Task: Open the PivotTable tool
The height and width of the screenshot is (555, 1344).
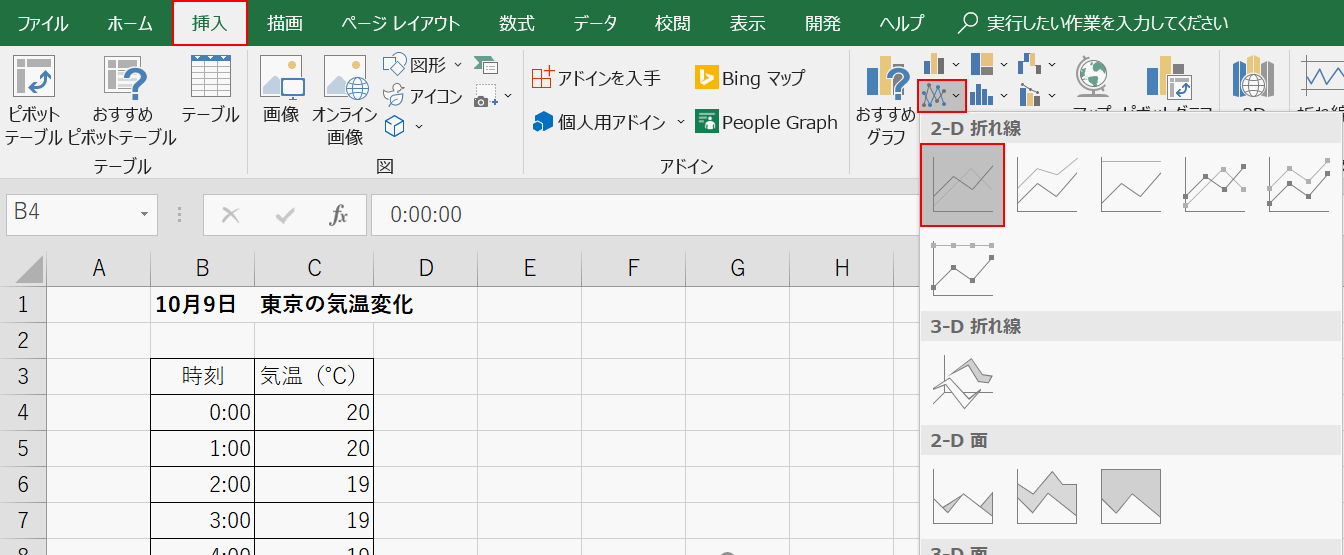Action: tap(33, 100)
